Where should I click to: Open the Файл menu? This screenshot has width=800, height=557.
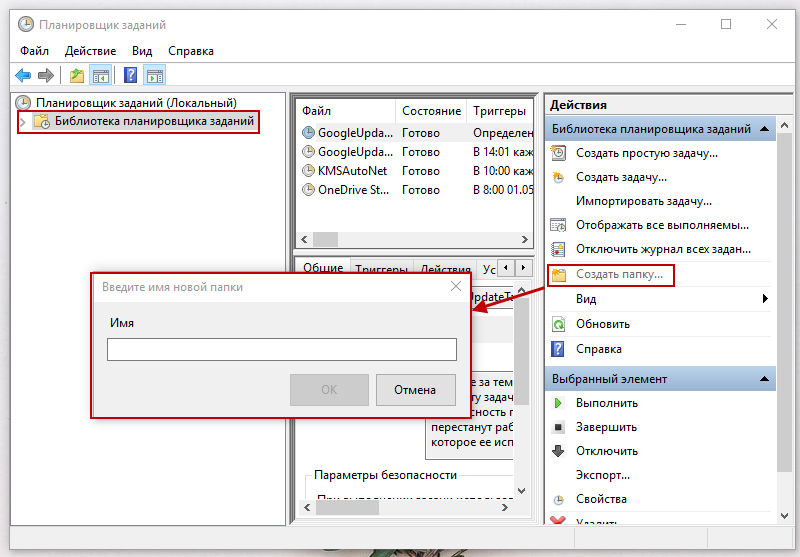click(34, 51)
